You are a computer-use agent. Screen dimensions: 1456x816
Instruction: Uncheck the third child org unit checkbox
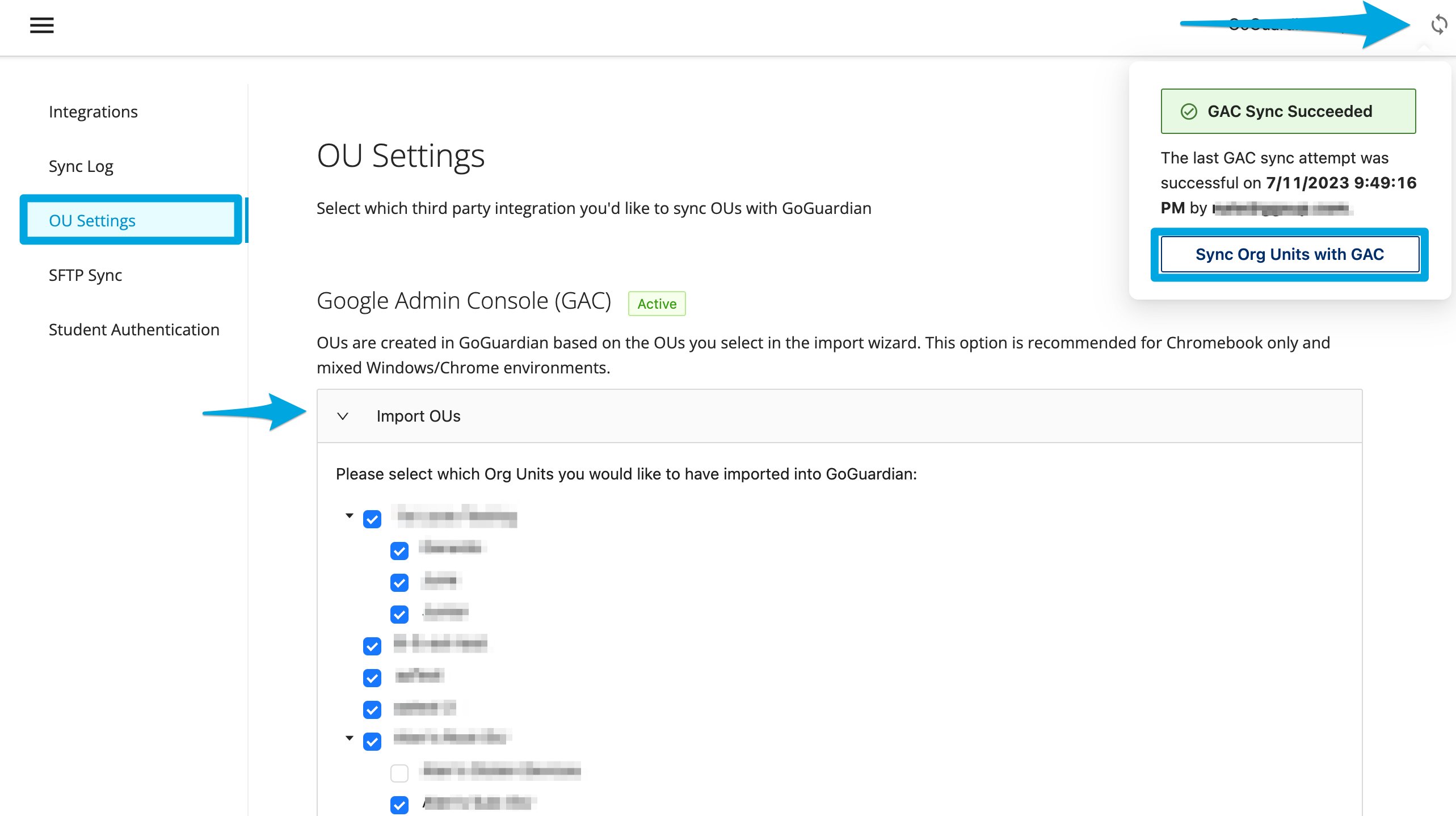pyautogui.click(x=399, y=614)
